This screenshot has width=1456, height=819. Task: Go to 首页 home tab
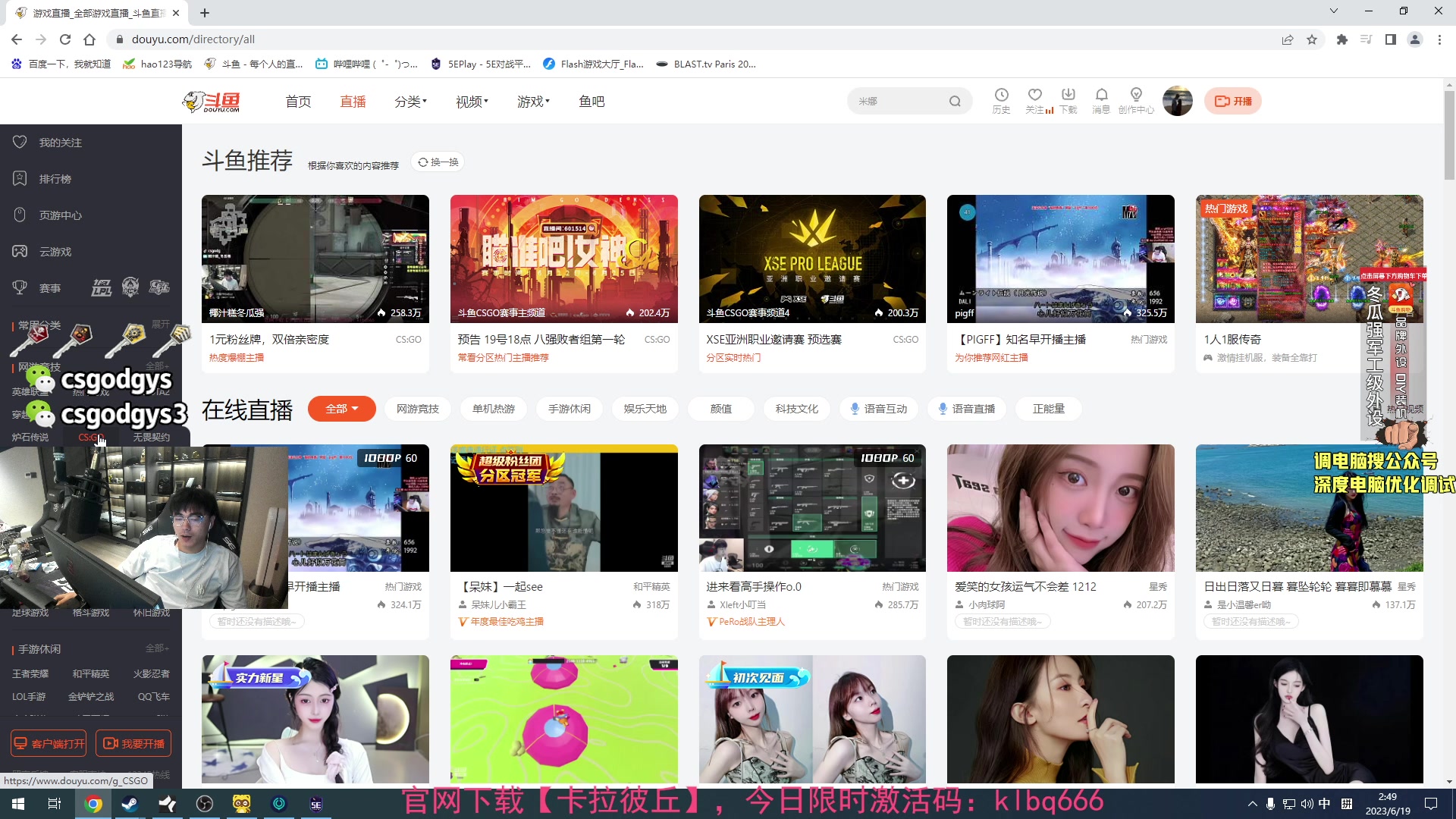[x=298, y=102]
